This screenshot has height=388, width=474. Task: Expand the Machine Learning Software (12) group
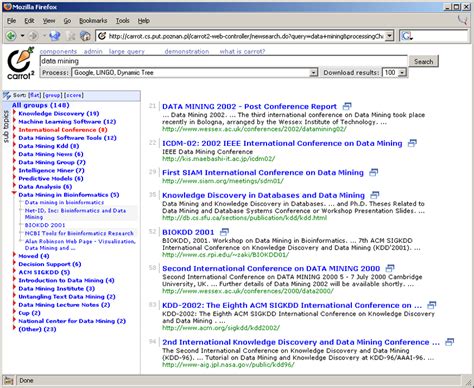click(x=14, y=120)
